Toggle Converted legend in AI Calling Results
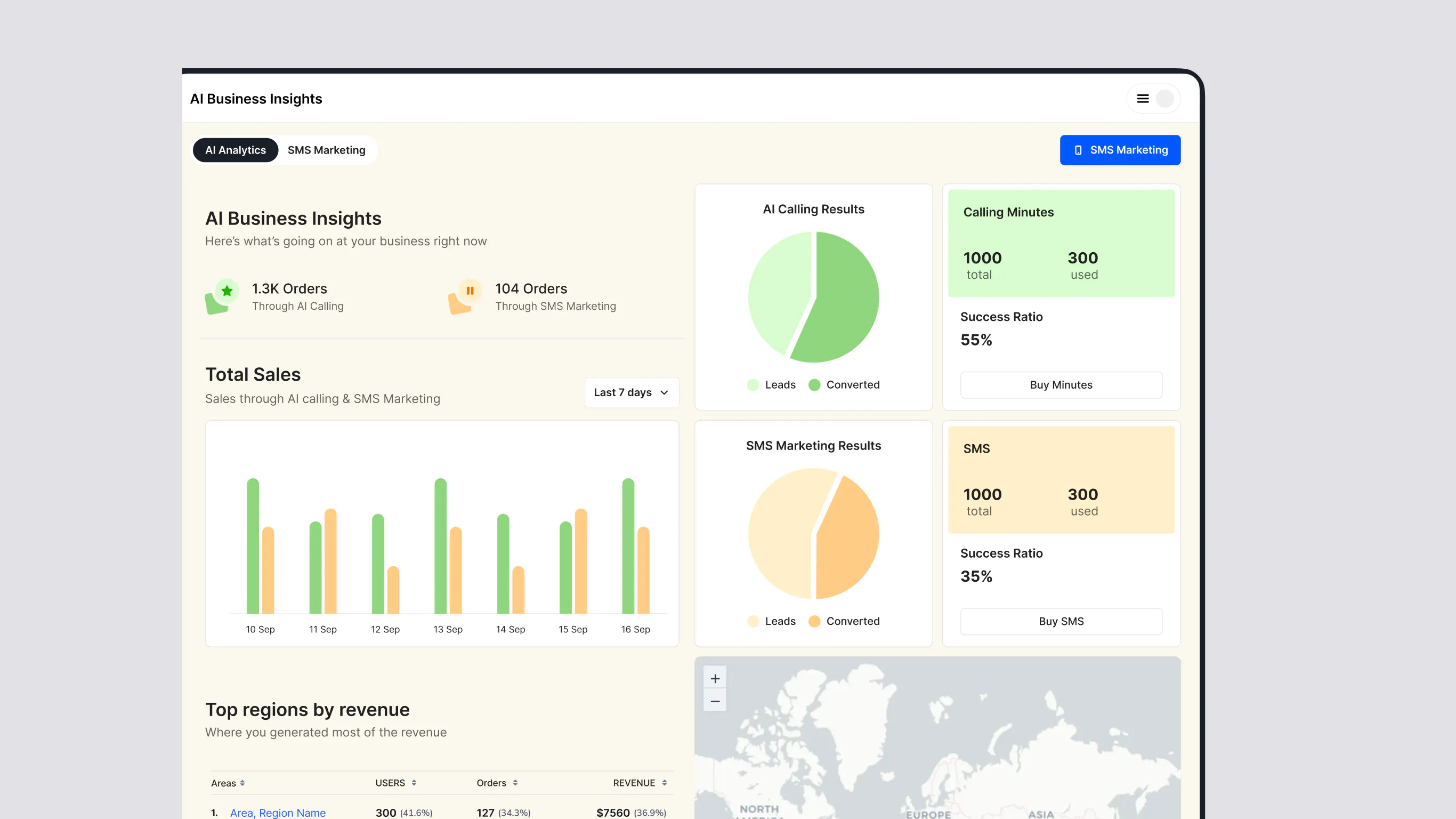1456x819 pixels. pyautogui.click(x=844, y=384)
